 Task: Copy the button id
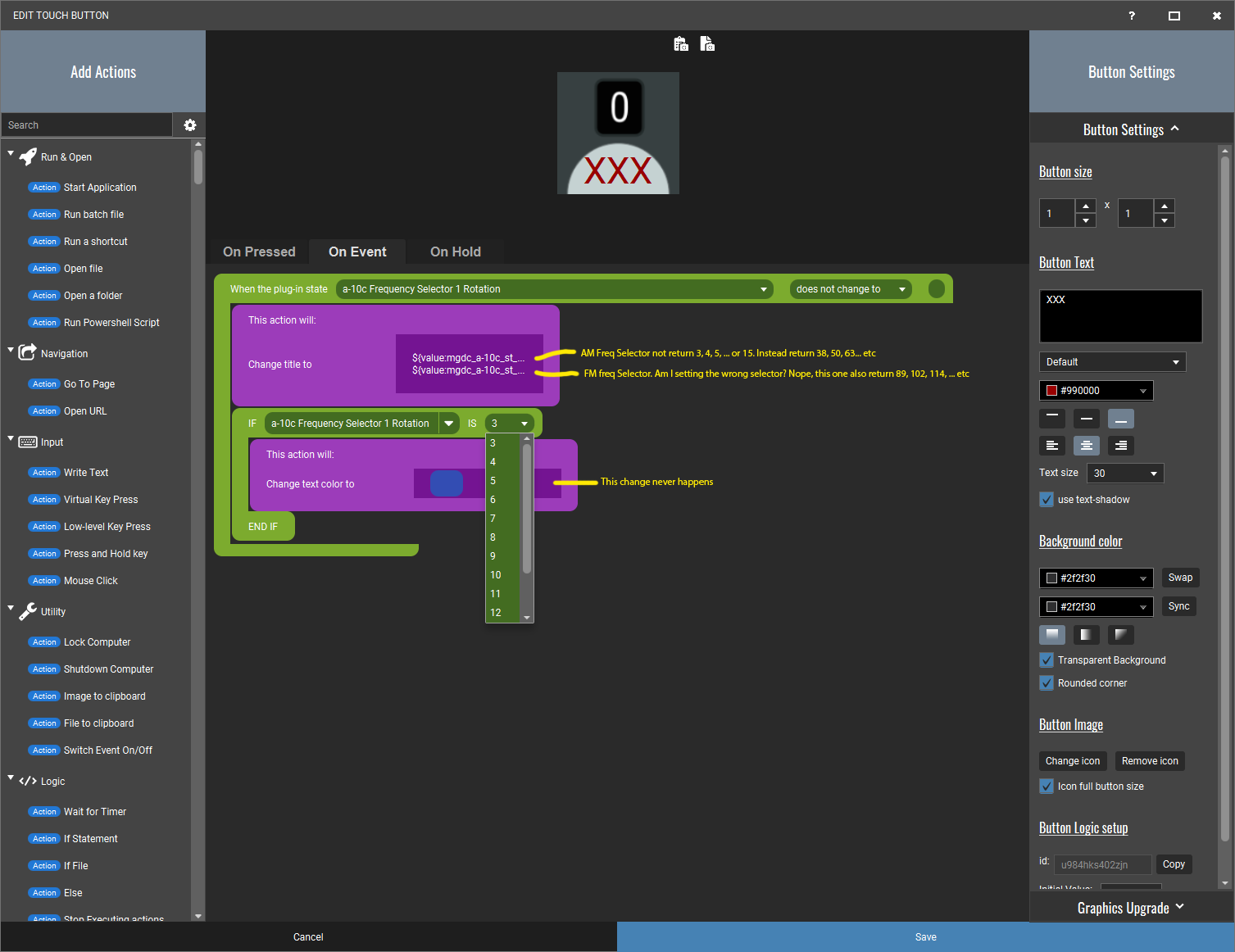(x=1174, y=864)
